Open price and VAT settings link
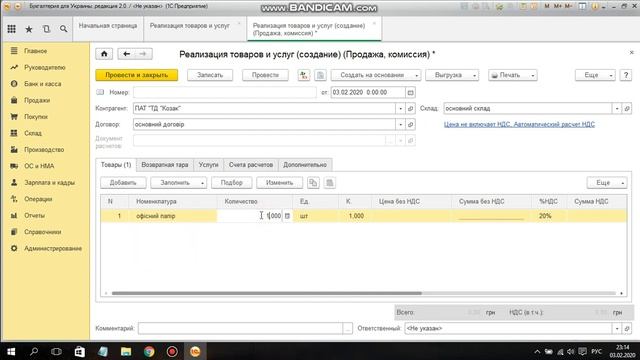 519,124
